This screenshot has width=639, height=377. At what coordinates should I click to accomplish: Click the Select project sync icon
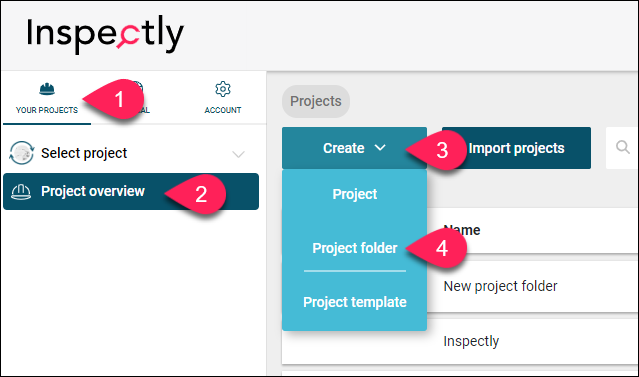pyautogui.click(x=21, y=153)
